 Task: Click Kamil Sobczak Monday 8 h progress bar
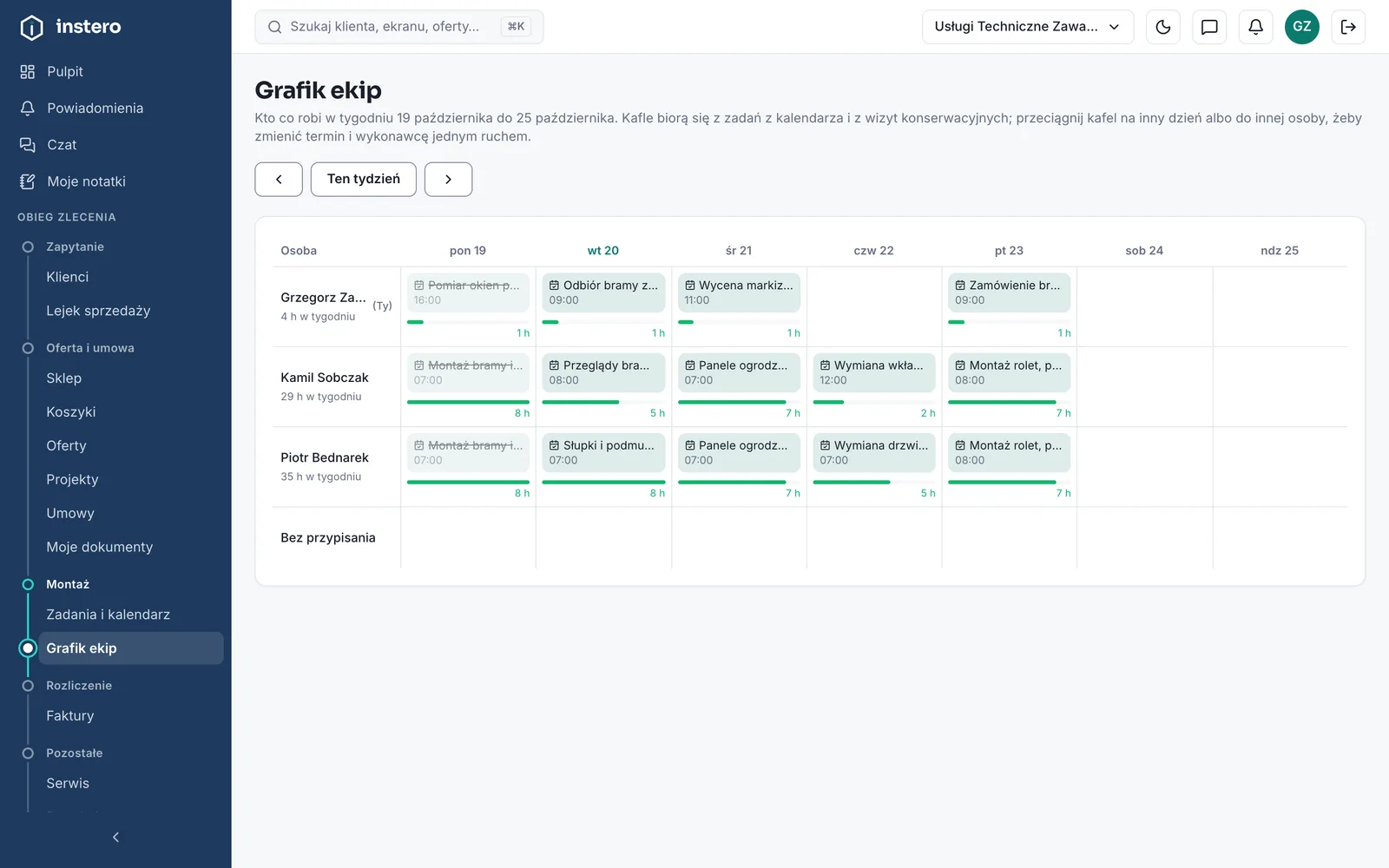click(468, 402)
